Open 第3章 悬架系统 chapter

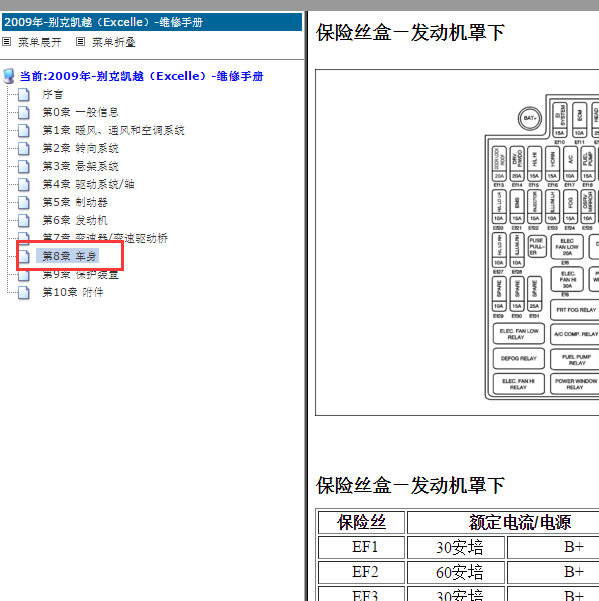coord(80,166)
